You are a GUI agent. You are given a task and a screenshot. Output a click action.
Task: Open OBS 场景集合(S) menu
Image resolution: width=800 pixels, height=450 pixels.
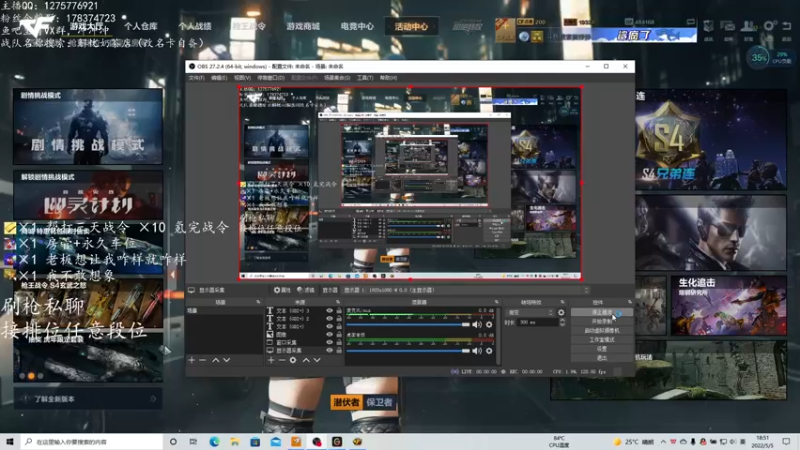click(x=337, y=78)
